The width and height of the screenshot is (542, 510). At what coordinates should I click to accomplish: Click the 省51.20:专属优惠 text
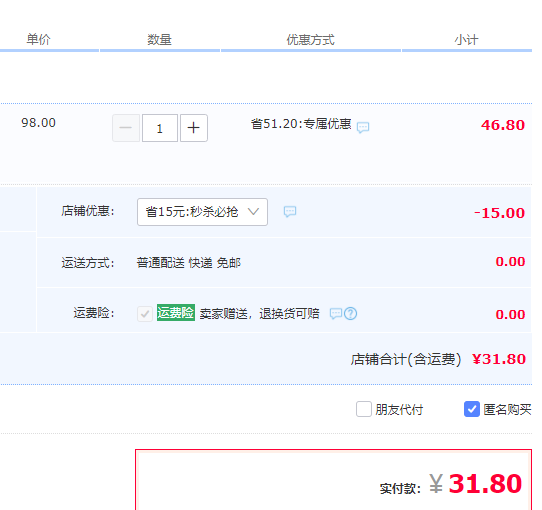(x=301, y=124)
